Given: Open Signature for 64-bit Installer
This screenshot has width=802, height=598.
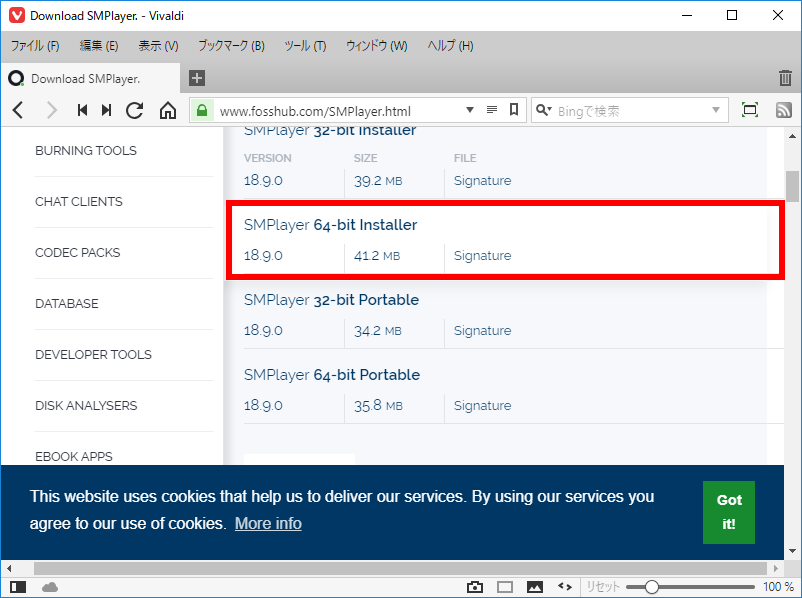Looking at the screenshot, I should click(482, 256).
